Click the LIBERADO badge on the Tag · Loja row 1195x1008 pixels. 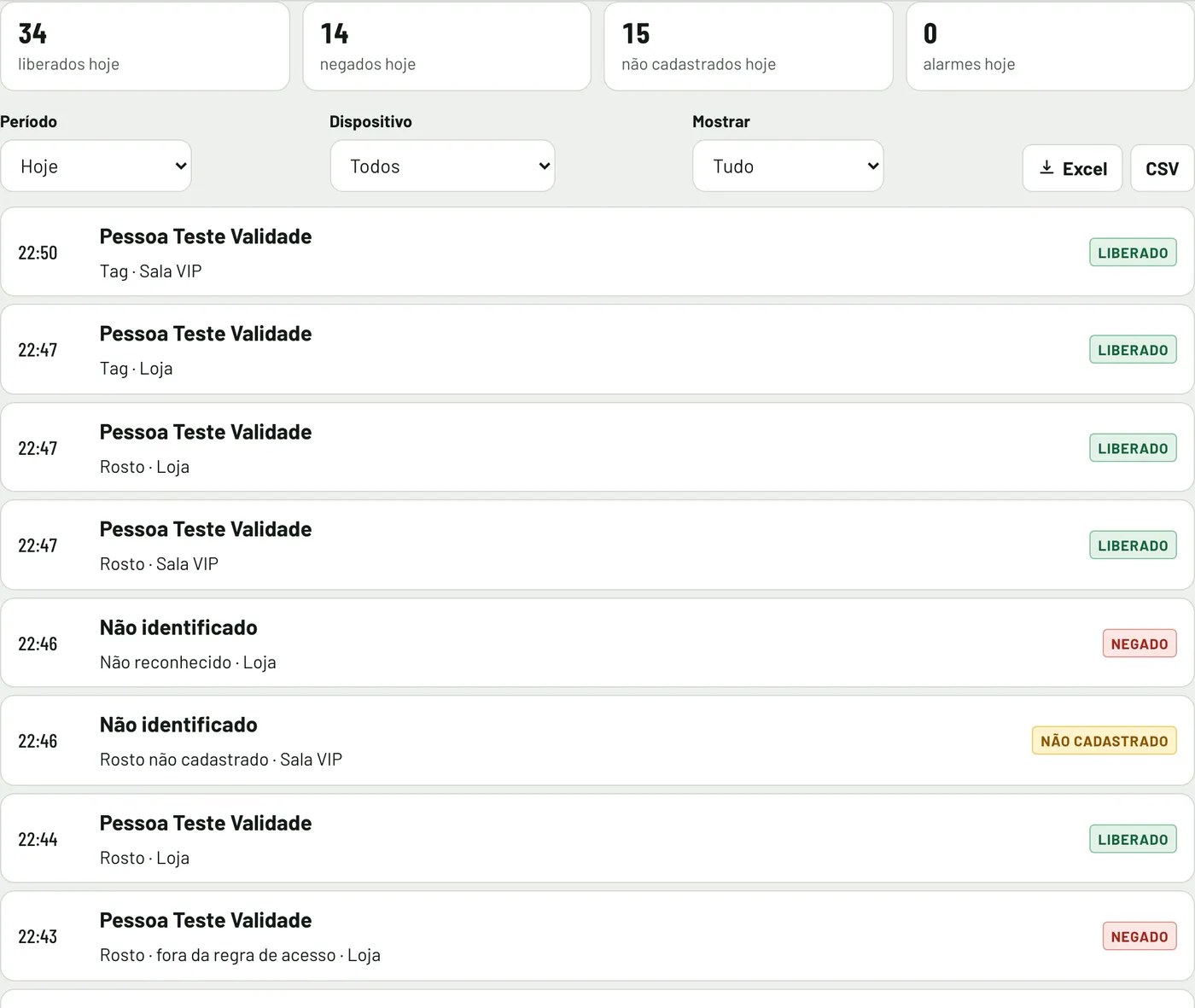click(1133, 350)
